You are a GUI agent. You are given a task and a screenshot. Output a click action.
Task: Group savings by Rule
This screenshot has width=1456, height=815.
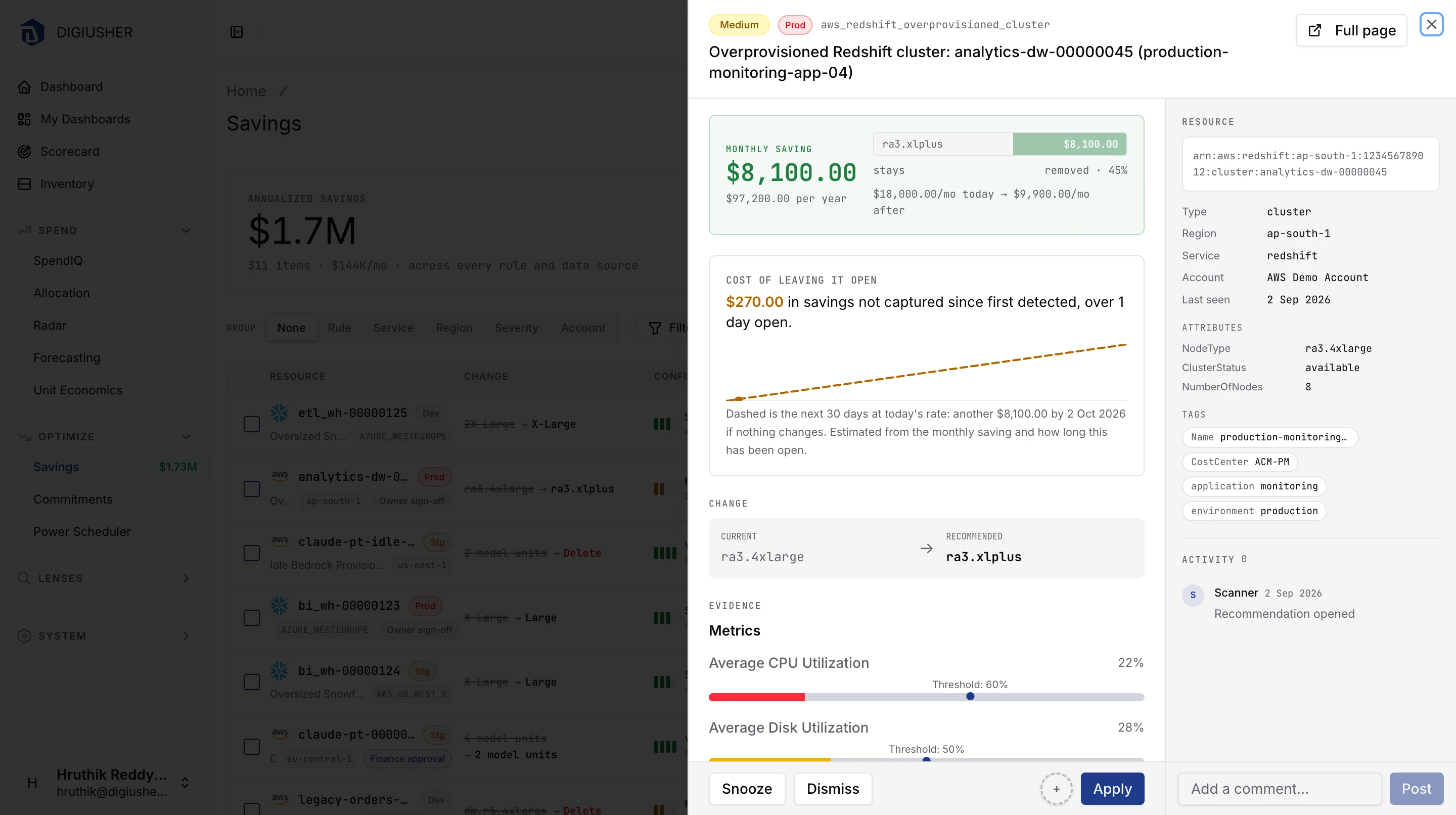[x=339, y=328]
